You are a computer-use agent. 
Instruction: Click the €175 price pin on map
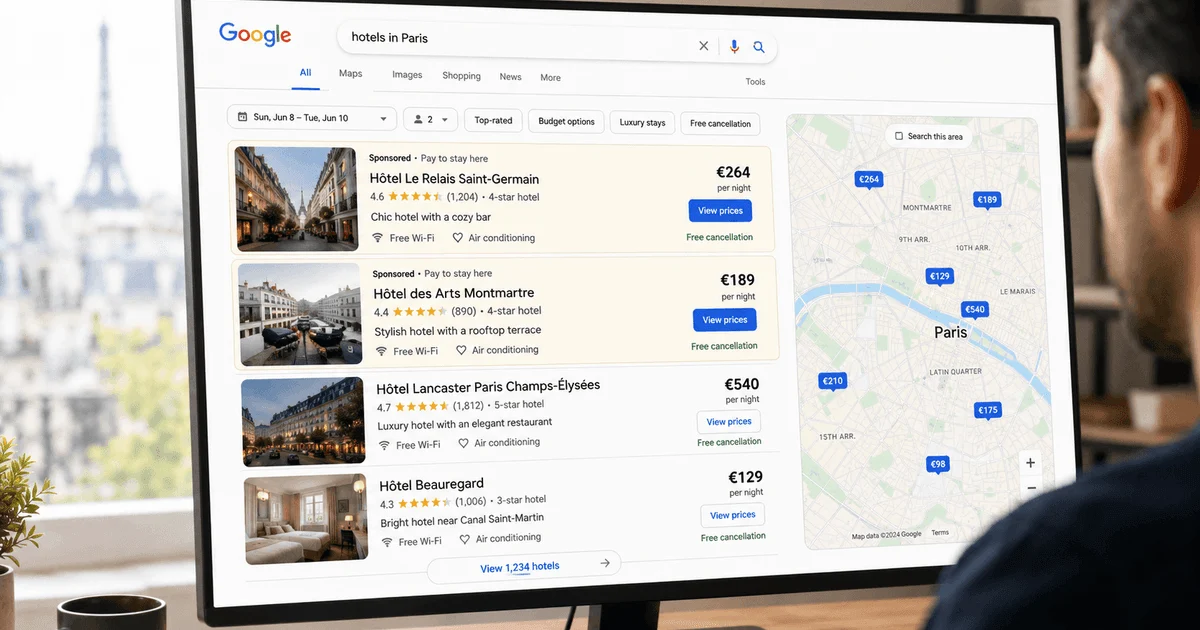coord(988,410)
